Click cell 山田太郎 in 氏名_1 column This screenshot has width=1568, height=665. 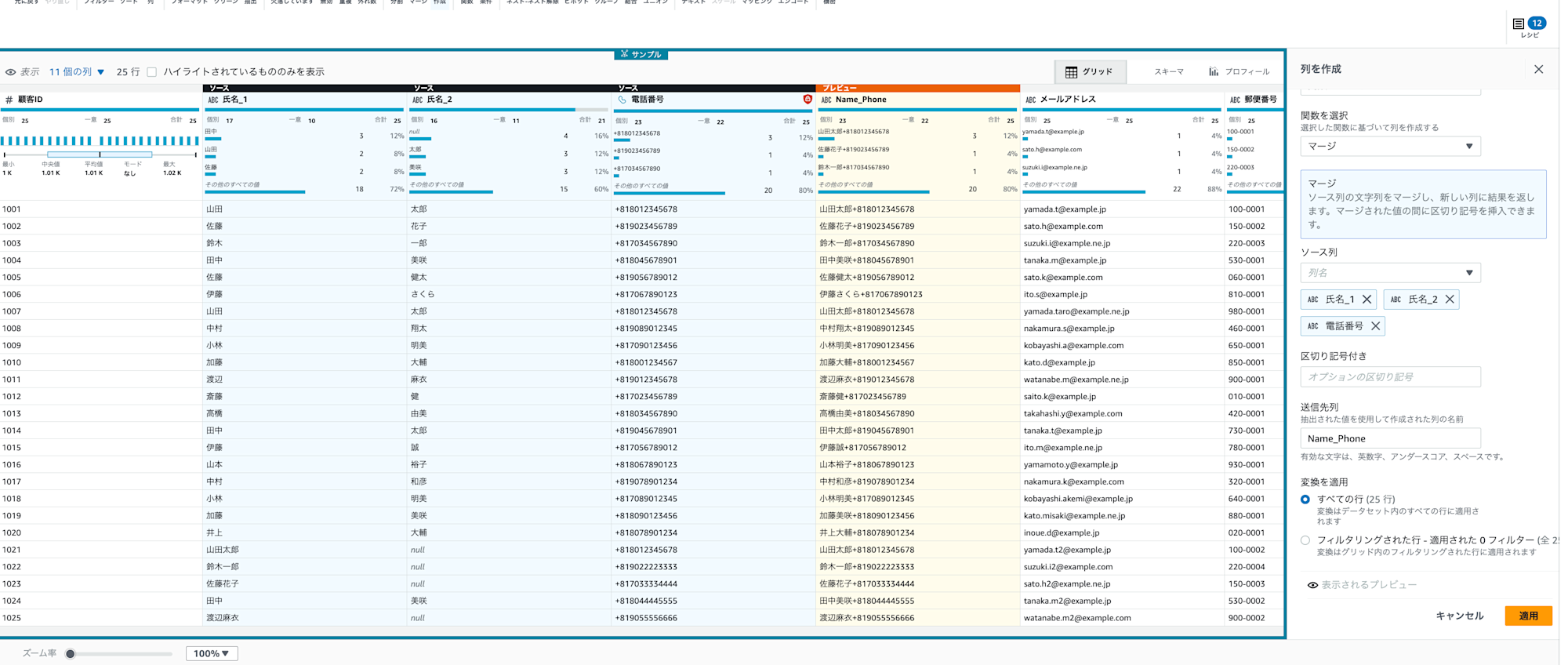click(x=306, y=550)
